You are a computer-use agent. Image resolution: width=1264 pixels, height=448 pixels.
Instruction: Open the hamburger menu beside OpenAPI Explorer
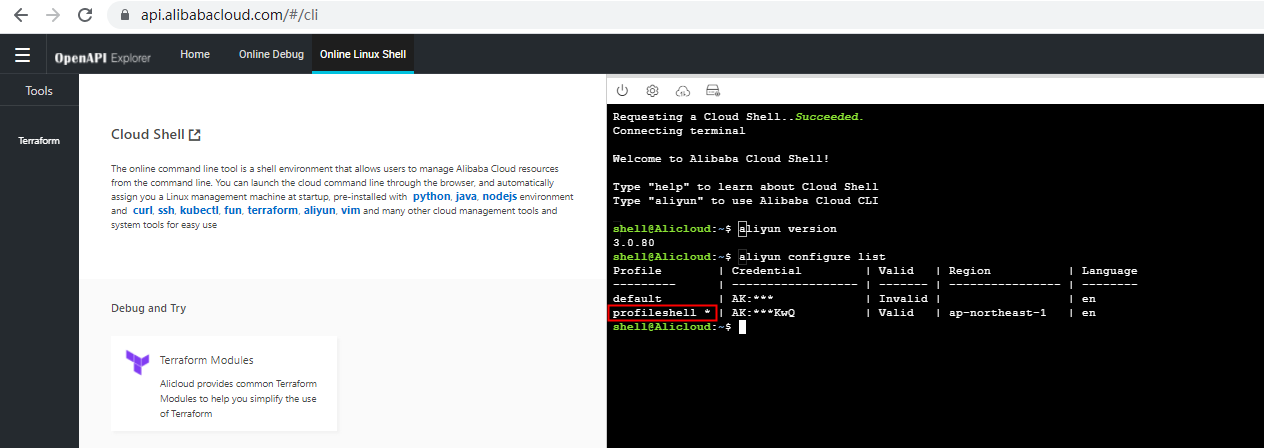22,55
